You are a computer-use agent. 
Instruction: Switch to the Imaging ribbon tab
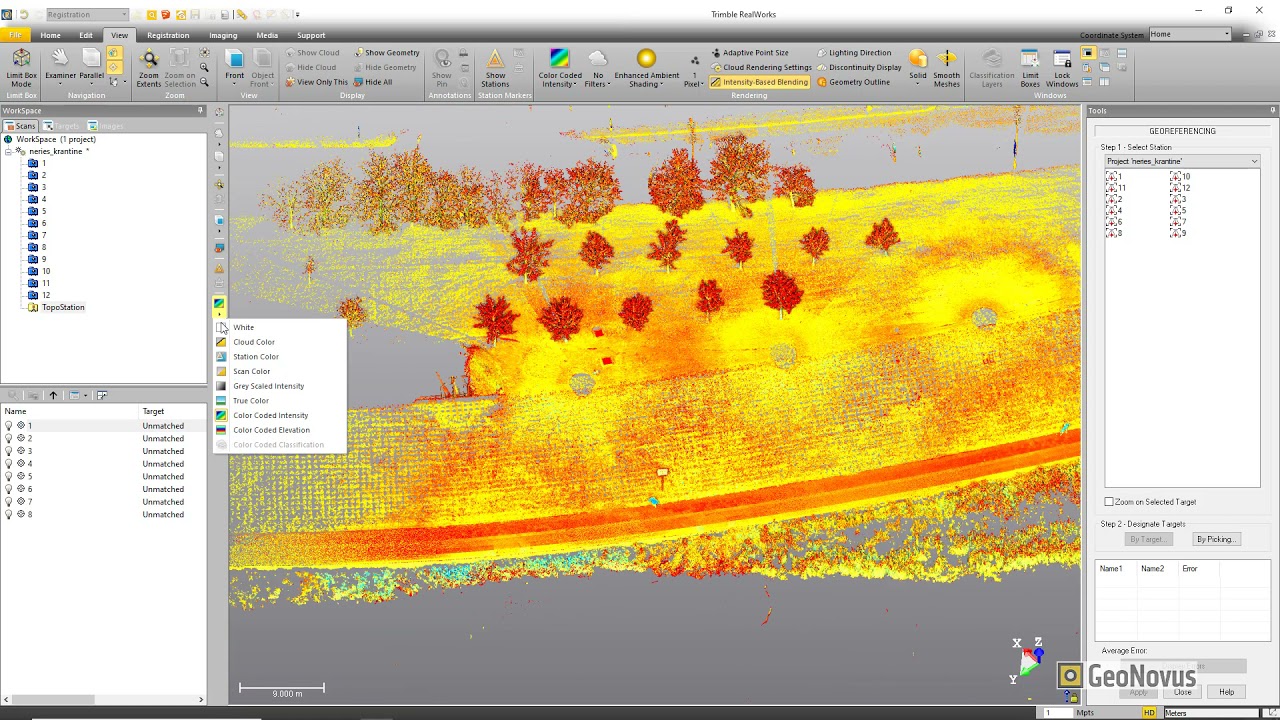coord(223,35)
